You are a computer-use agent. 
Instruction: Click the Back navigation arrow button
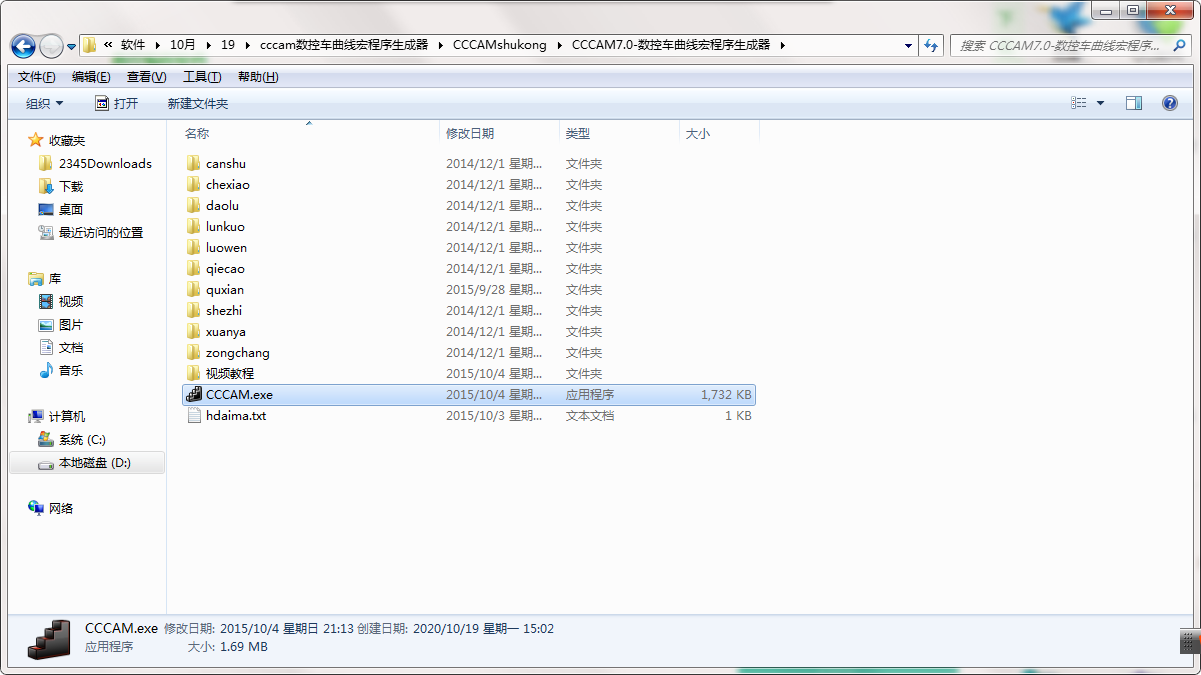[x=23, y=46]
